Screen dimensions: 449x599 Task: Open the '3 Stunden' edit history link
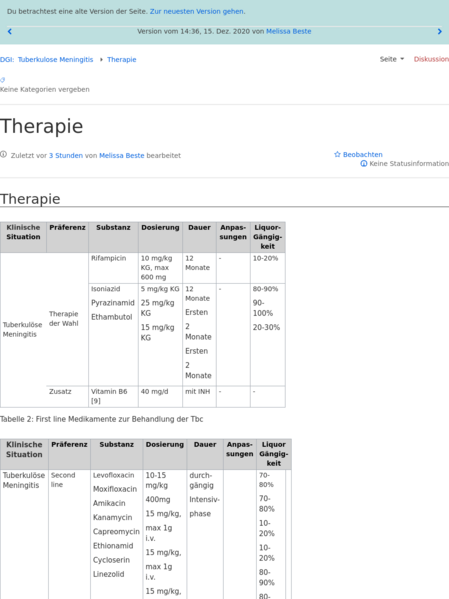pyautogui.click(x=66, y=155)
